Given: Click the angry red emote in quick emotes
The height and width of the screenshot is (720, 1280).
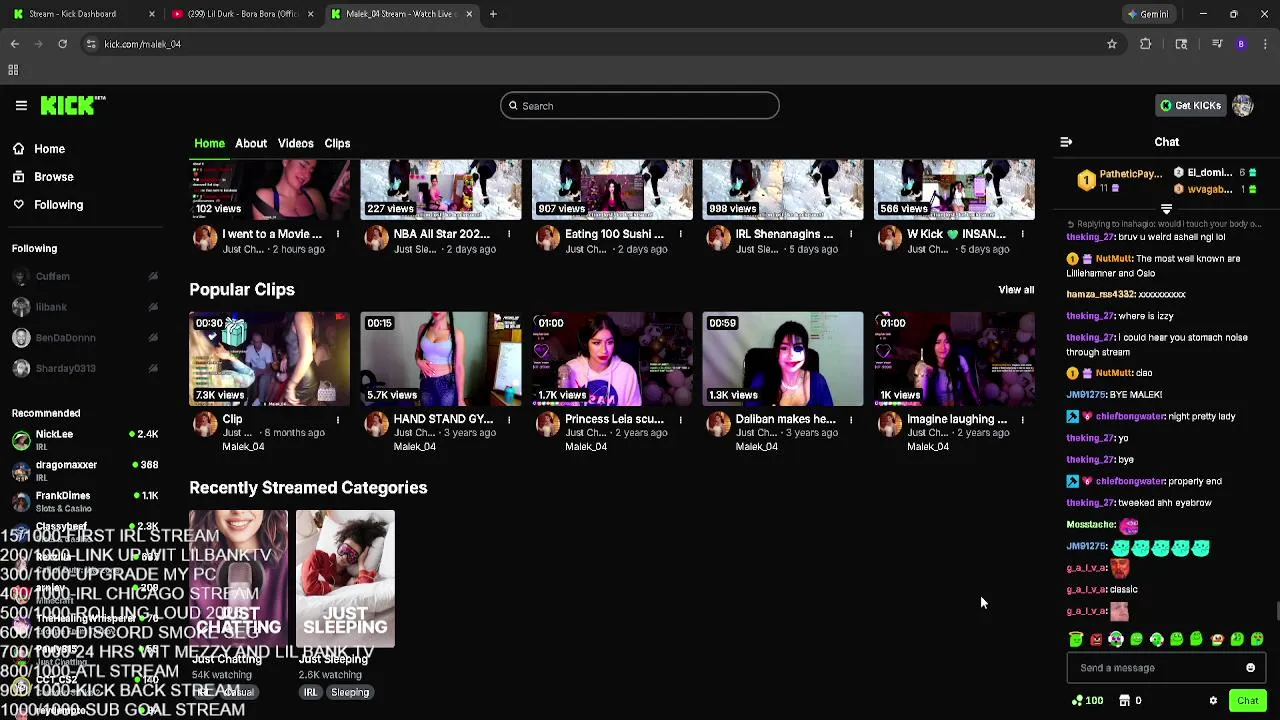Looking at the screenshot, I should coord(1096,640).
